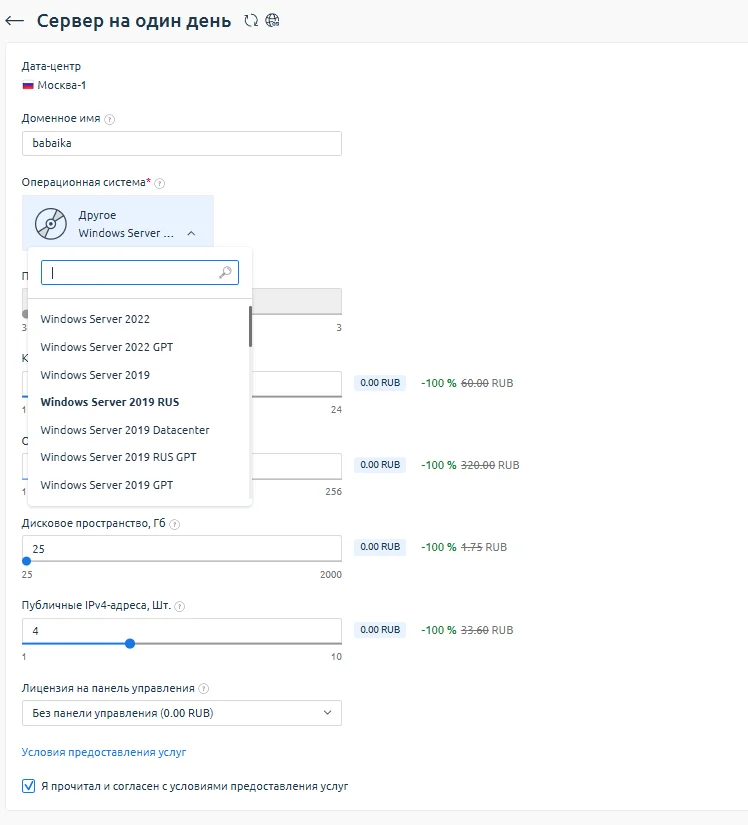Screen dimensions: 748x825
Task: Click the disk space field showing 25
Action: (181, 548)
